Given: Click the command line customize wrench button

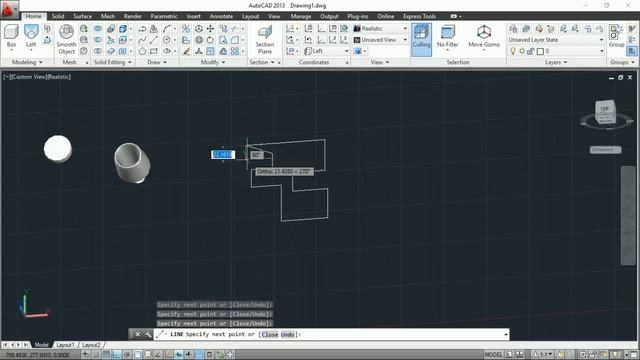Looking at the screenshot, I should pos(148,334).
